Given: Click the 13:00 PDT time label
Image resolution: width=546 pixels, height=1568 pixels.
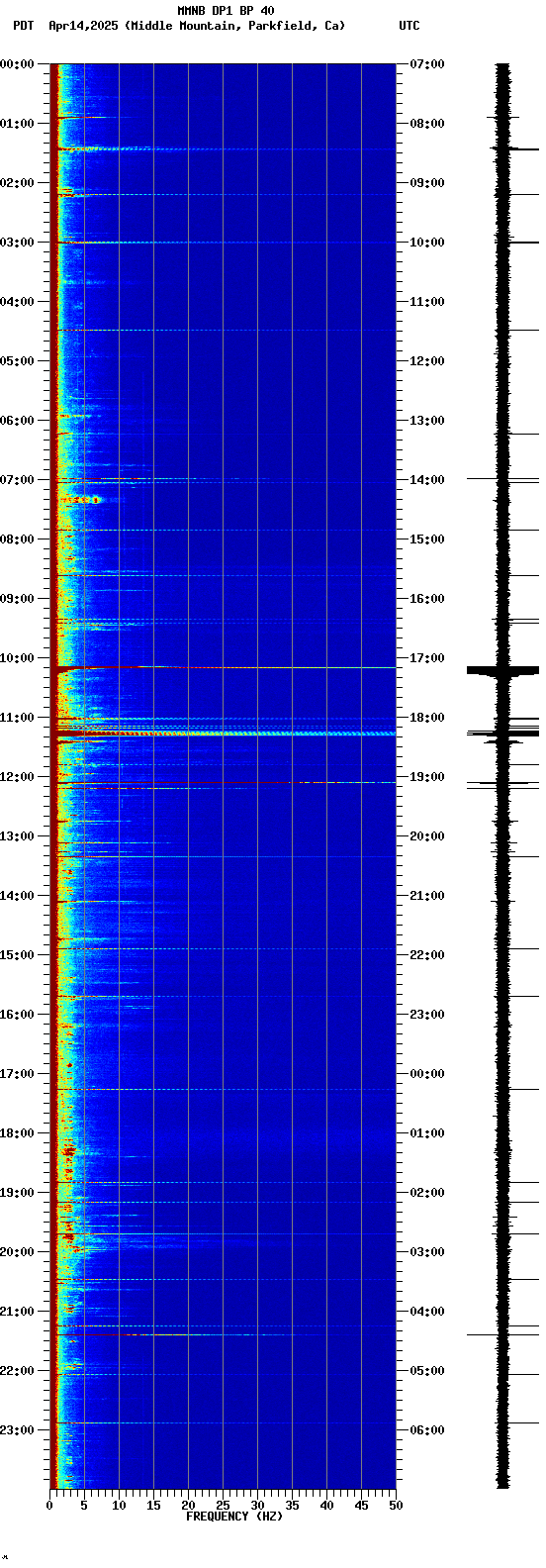Looking at the screenshot, I should click(18, 836).
